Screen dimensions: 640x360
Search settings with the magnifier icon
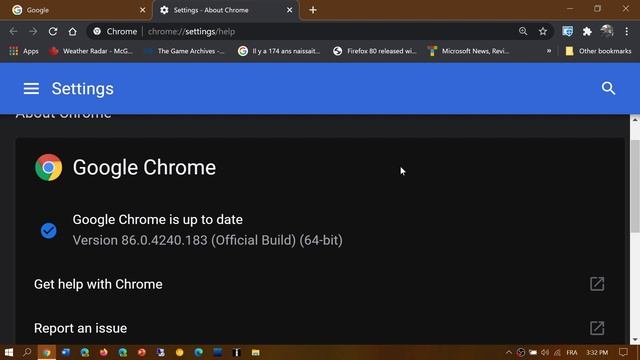pyautogui.click(x=608, y=88)
